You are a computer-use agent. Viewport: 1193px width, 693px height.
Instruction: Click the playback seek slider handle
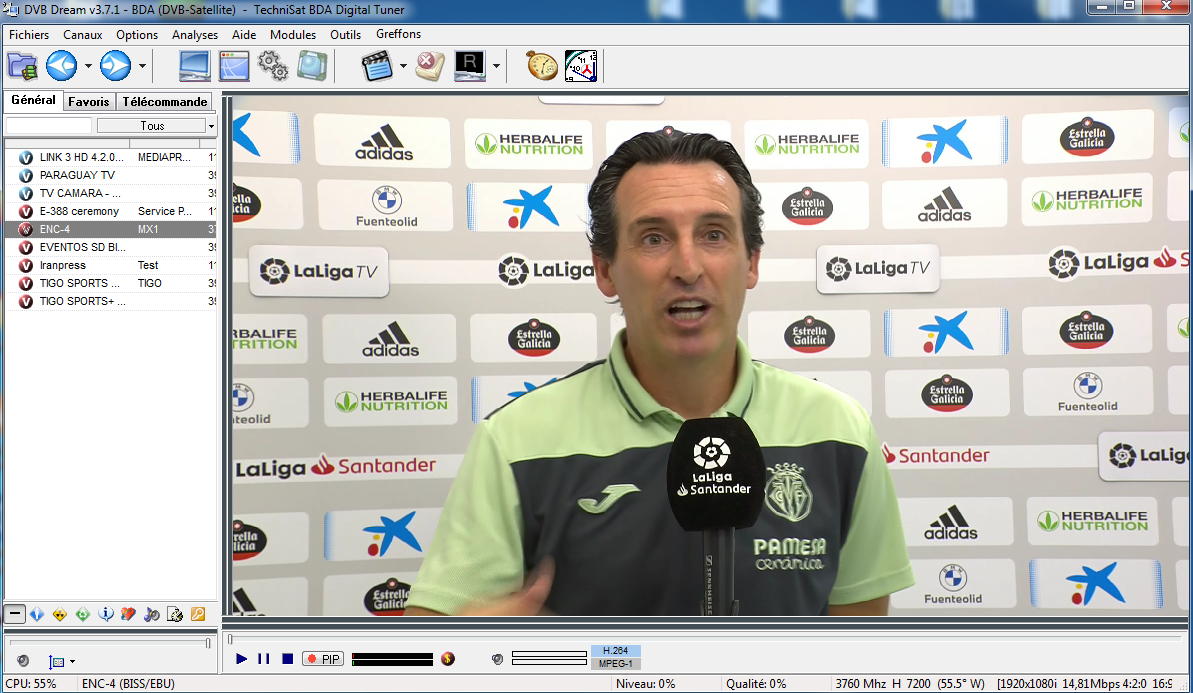pos(231,639)
